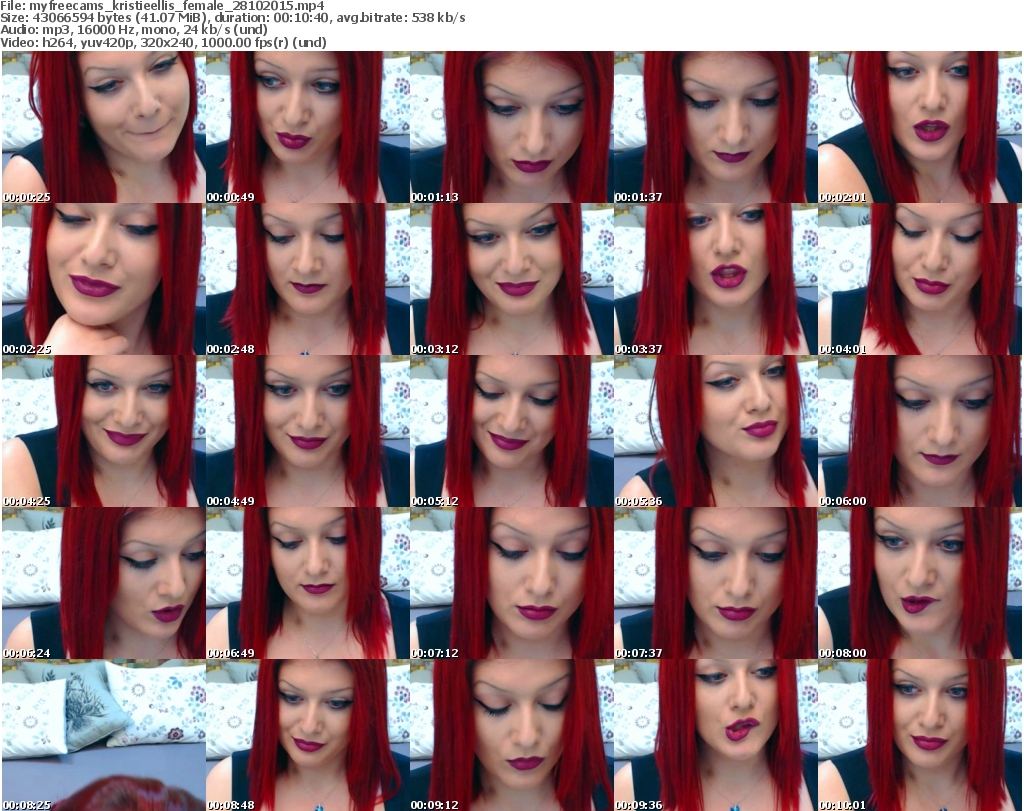The image size is (1024, 811).
Task: Choose the thumbnail marked 00:06:24
Action: point(104,584)
